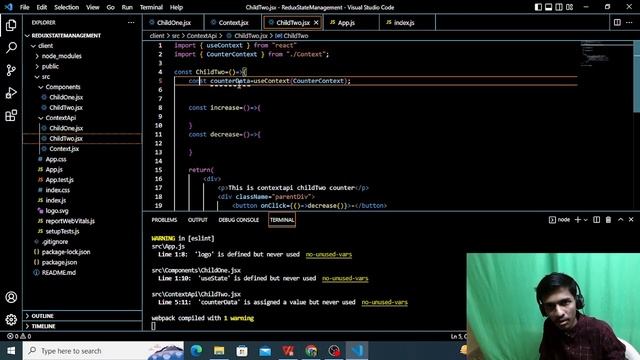
Task: Show the OUTPUT panel tab
Action: click(x=198, y=220)
